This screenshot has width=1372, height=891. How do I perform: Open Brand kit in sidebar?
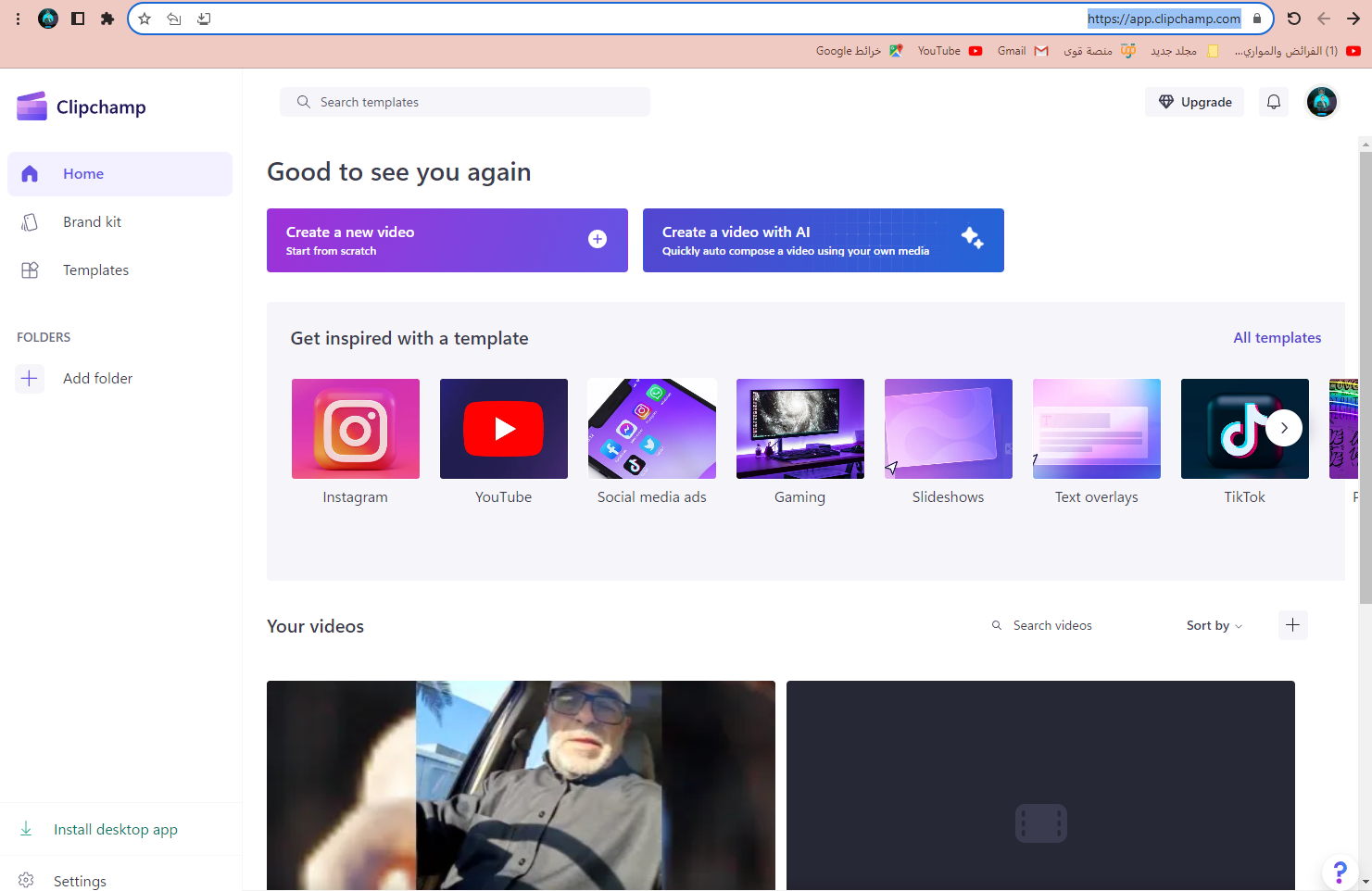pos(92,222)
